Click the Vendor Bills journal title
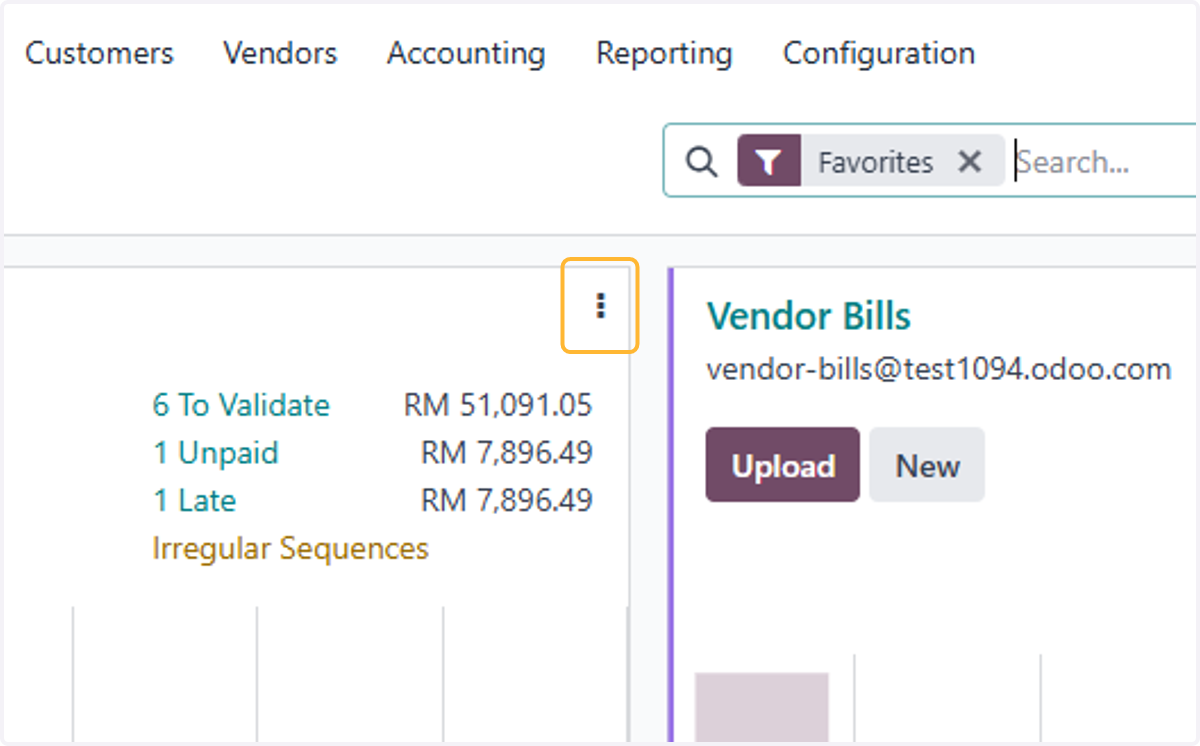 (x=808, y=316)
